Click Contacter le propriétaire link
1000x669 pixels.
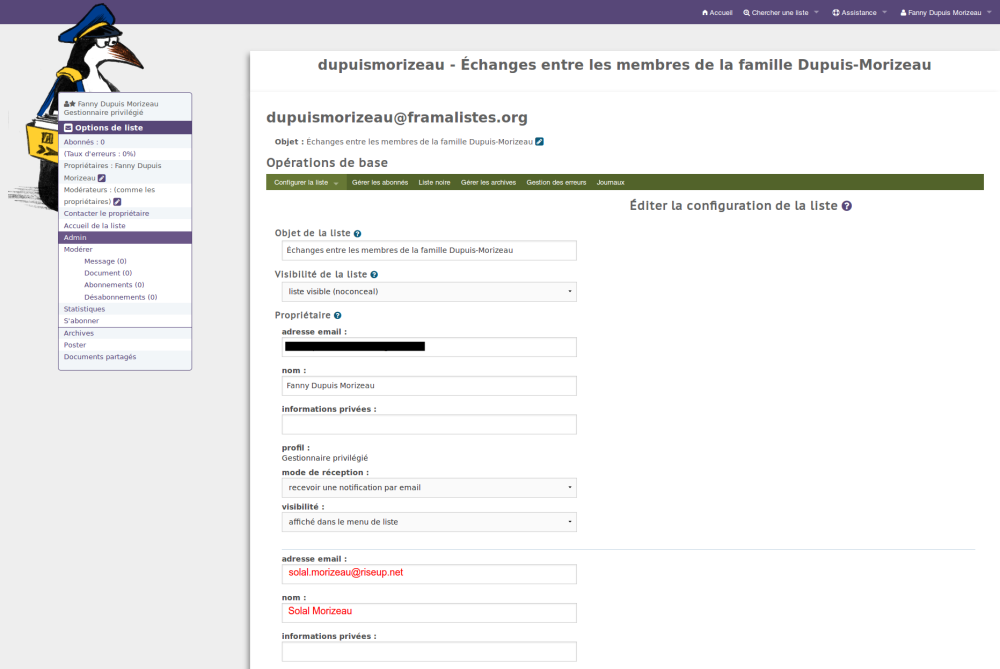107,214
